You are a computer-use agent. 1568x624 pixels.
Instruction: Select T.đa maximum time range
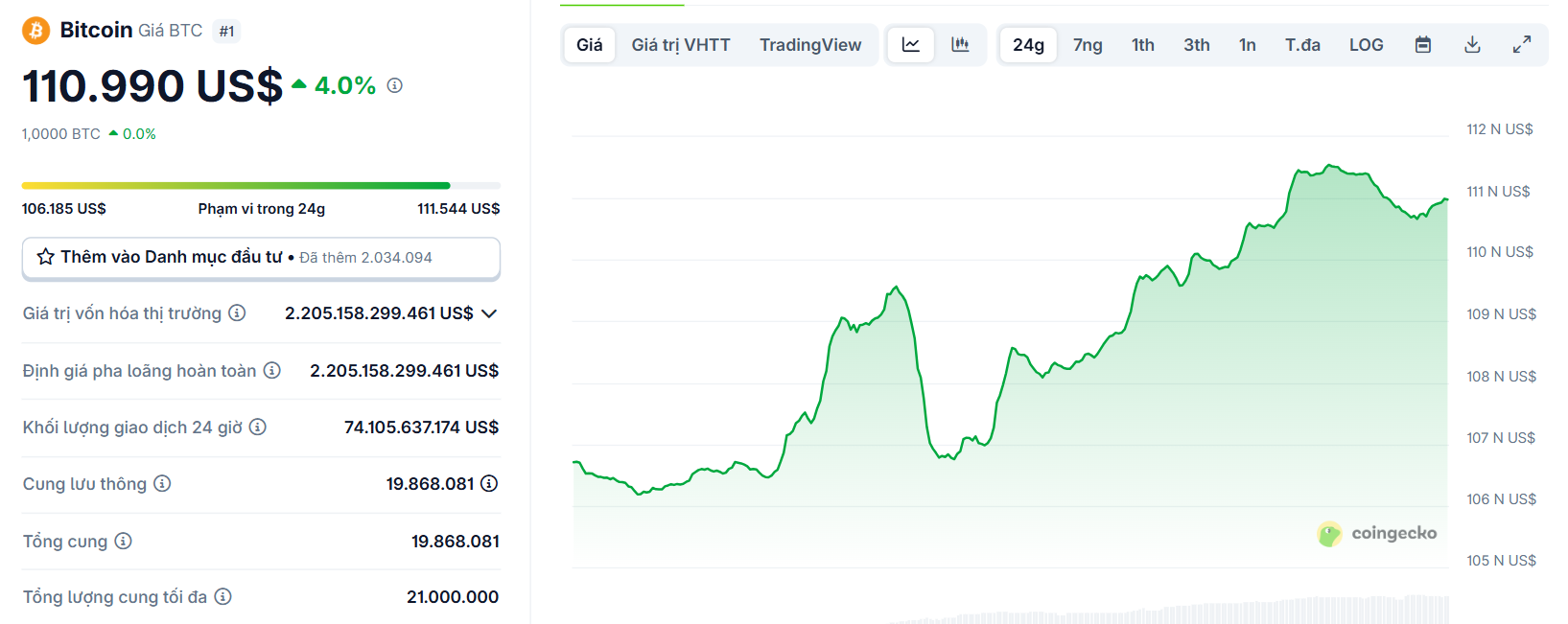[x=1303, y=45]
